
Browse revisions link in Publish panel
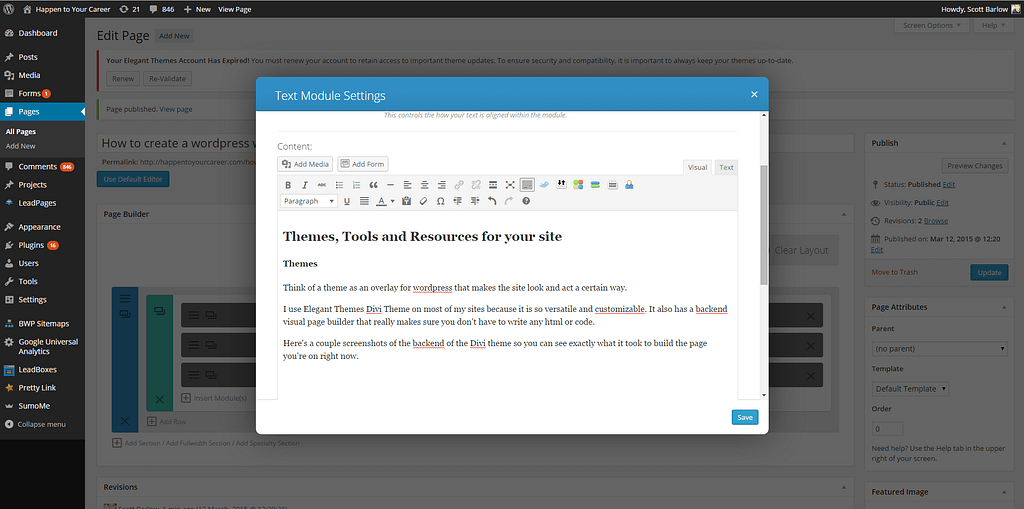coord(936,221)
